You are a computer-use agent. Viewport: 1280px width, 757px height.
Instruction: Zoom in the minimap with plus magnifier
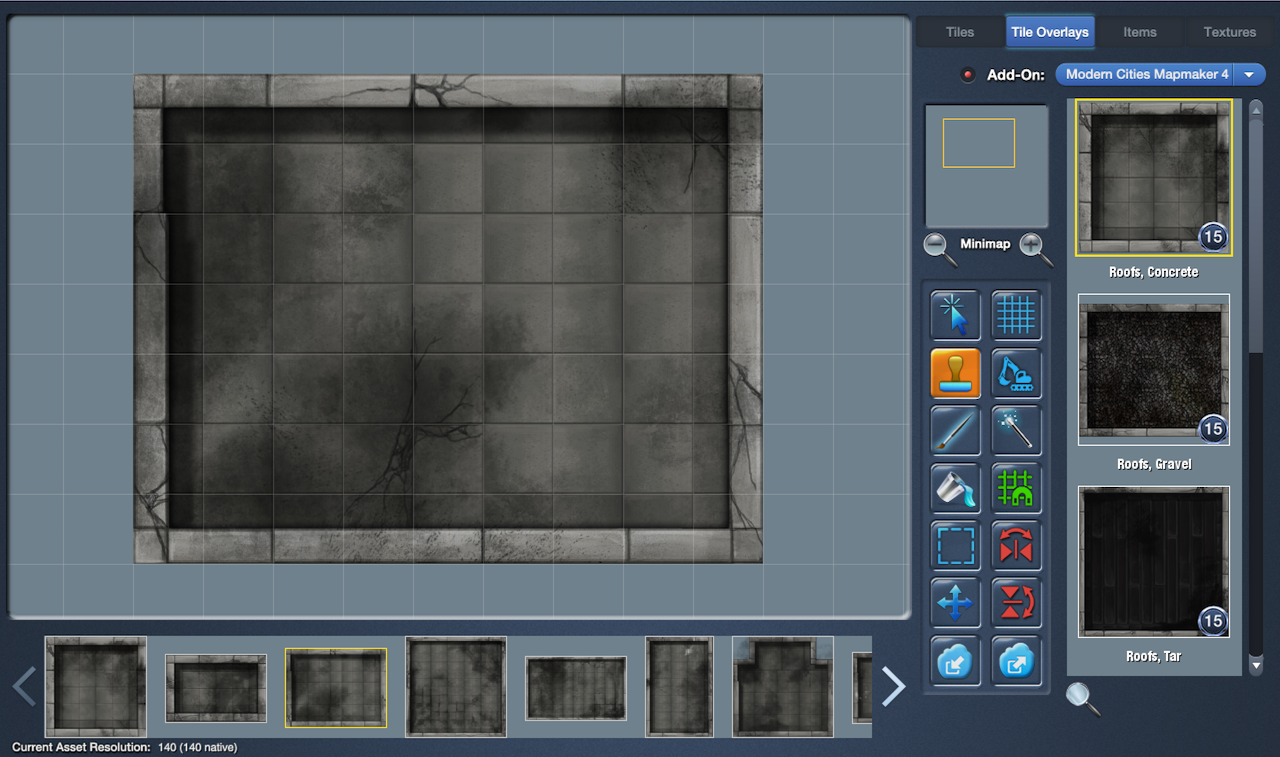(x=1035, y=247)
